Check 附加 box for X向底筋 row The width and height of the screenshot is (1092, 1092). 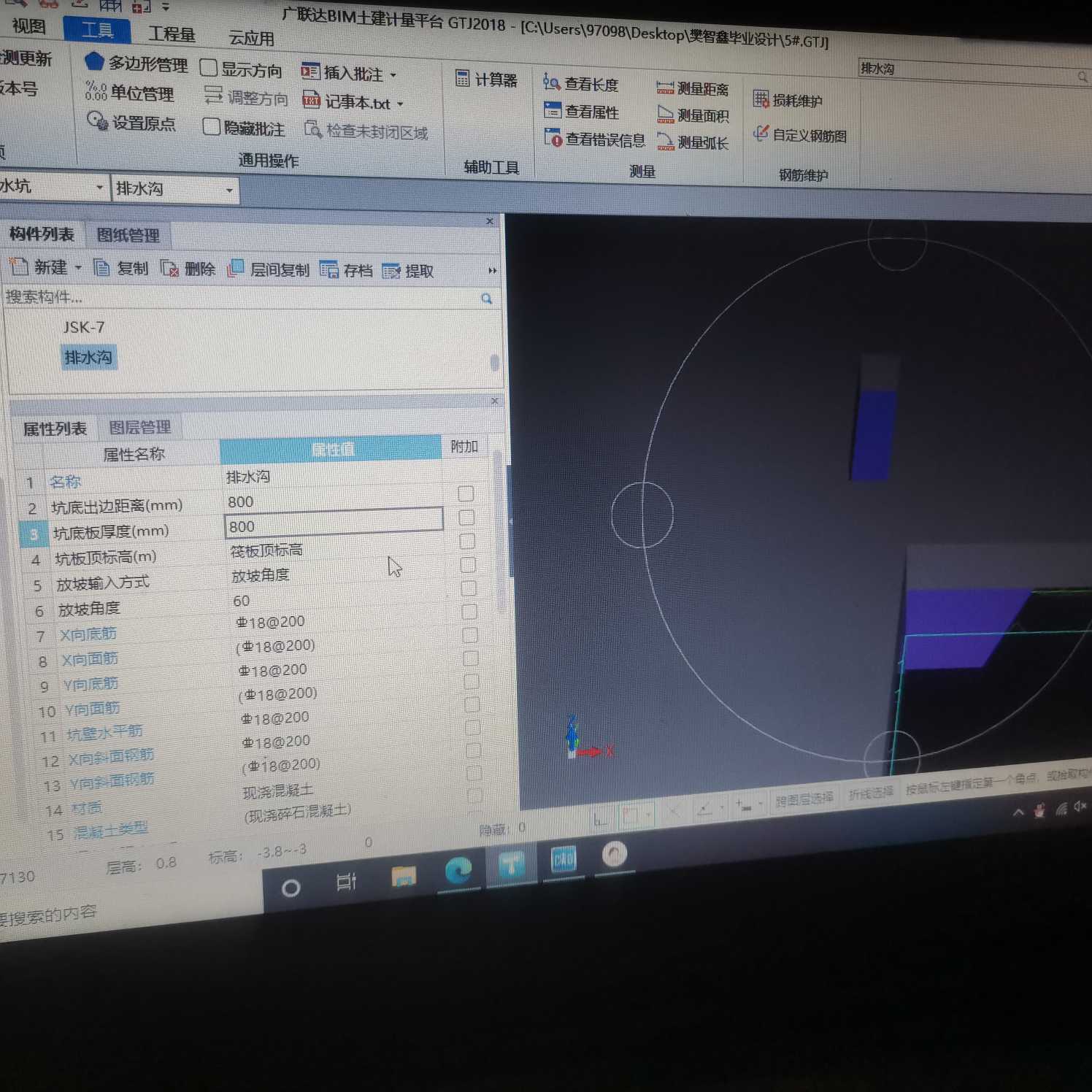coord(470,611)
